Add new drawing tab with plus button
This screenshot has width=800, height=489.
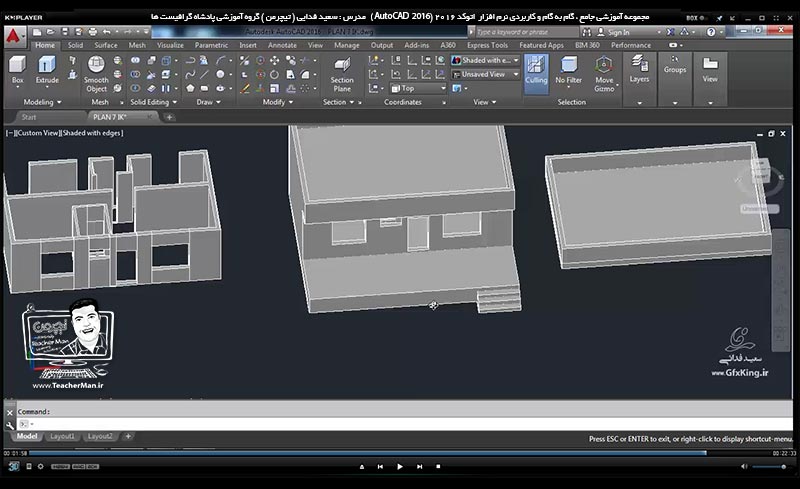click(x=169, y=117)
